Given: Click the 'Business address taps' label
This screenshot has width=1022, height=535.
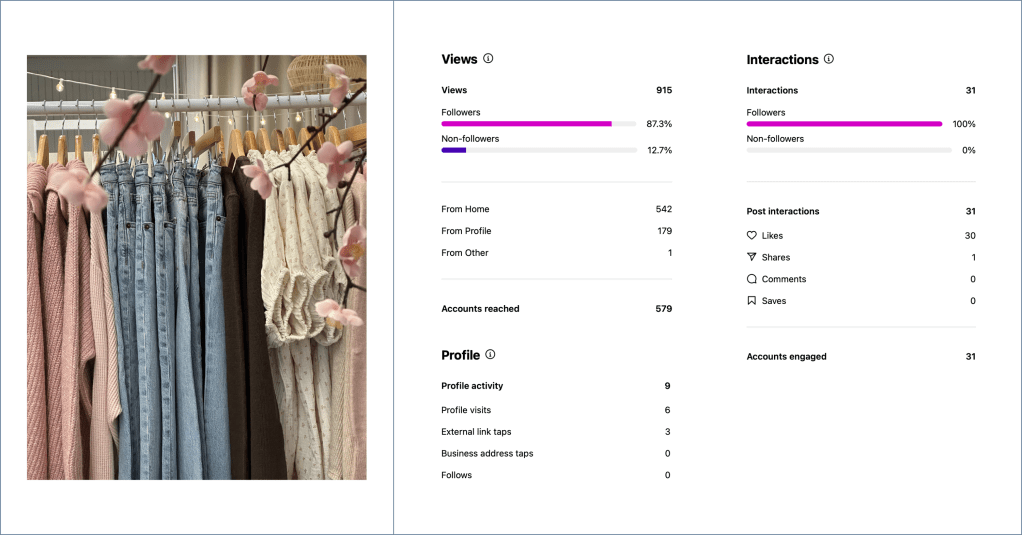Looking at the screenshot, I should click(487, 454).
